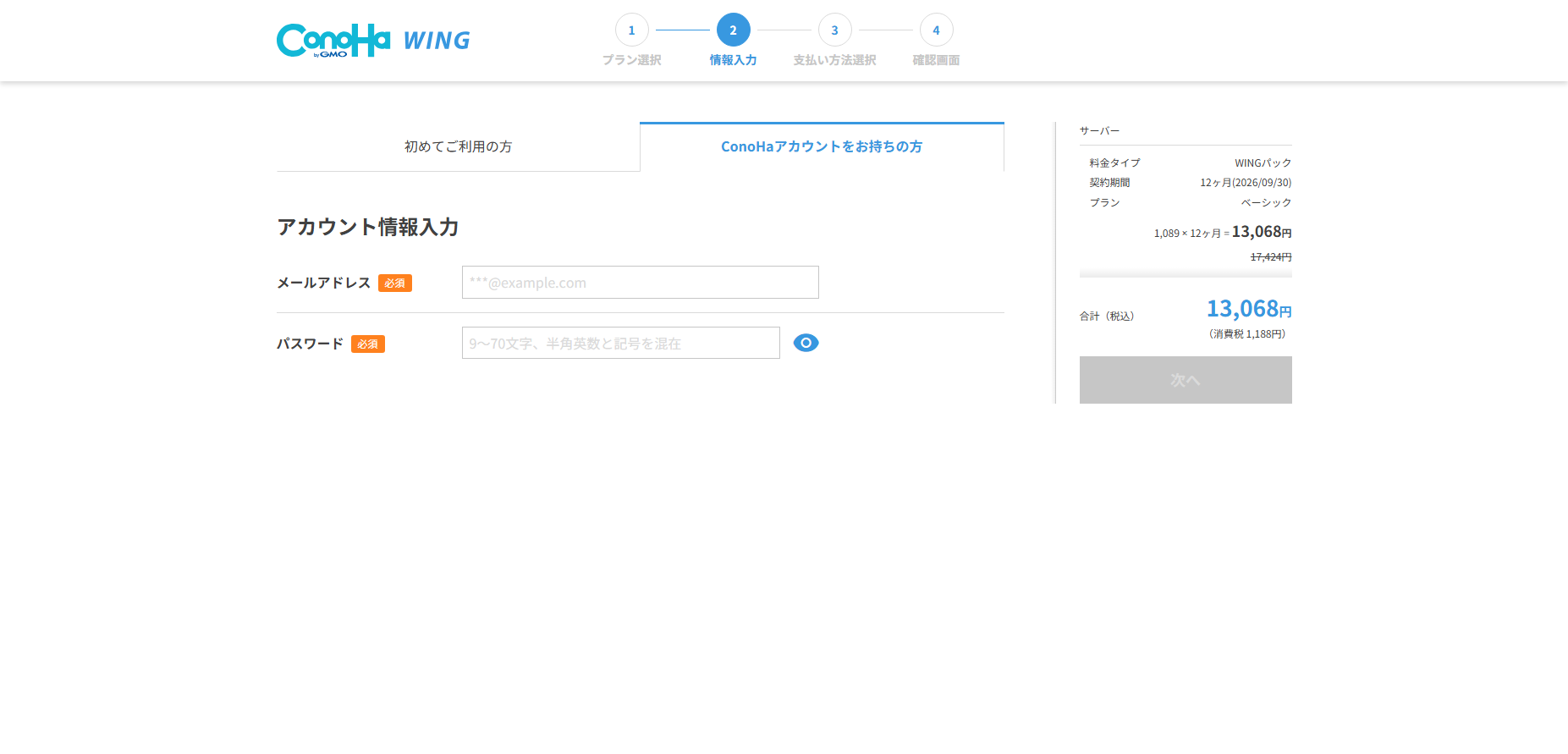Click the 確認画面 step label
The width and height of the screenshot is (1568, 754).
936,60
